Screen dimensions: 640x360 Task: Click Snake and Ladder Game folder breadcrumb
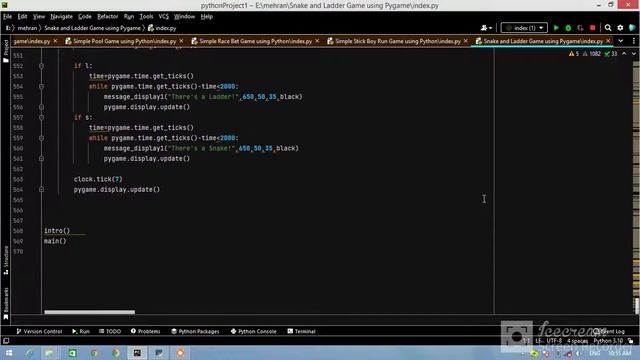click(x=92, y=28)
